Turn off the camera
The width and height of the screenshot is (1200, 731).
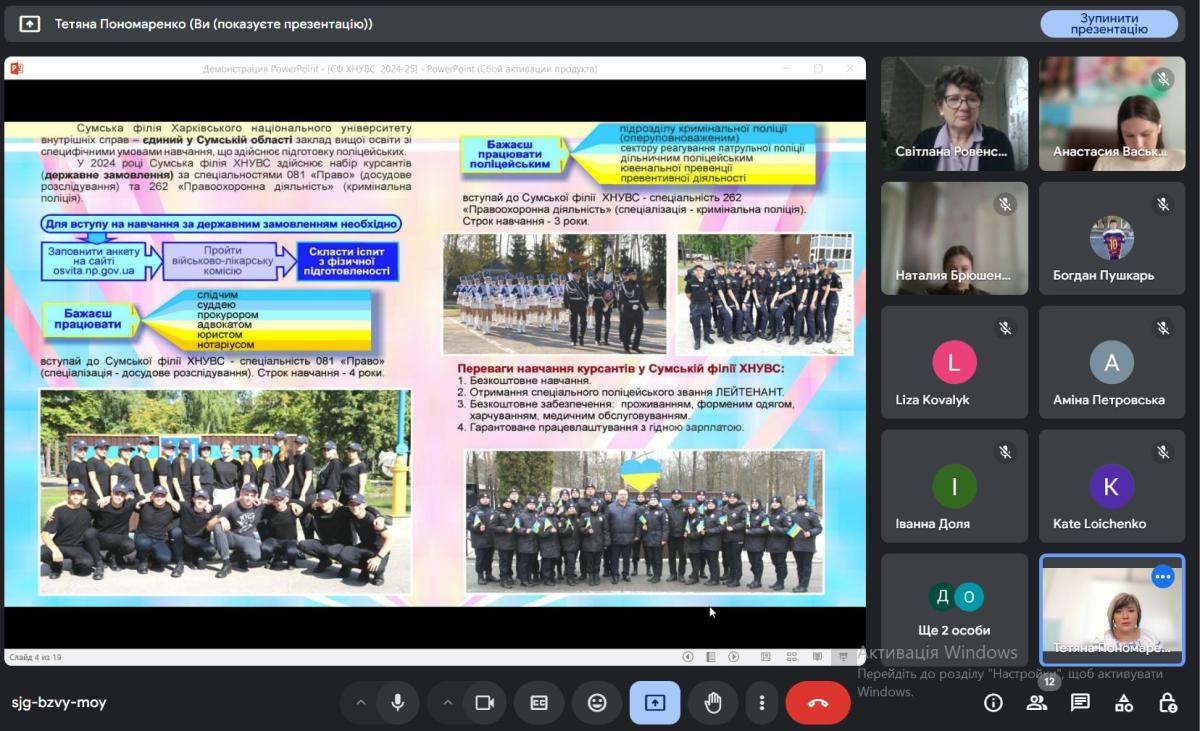[x=485, y=702]
